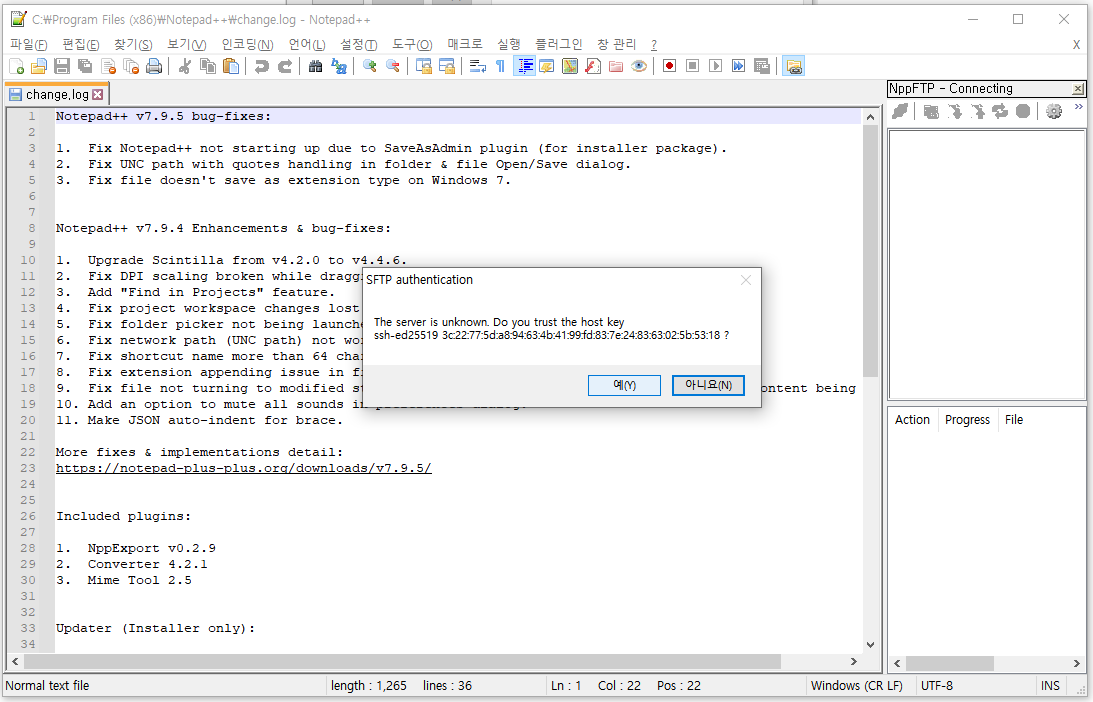
Task: Open the 편집(E) menu
Action: [80, 44]
